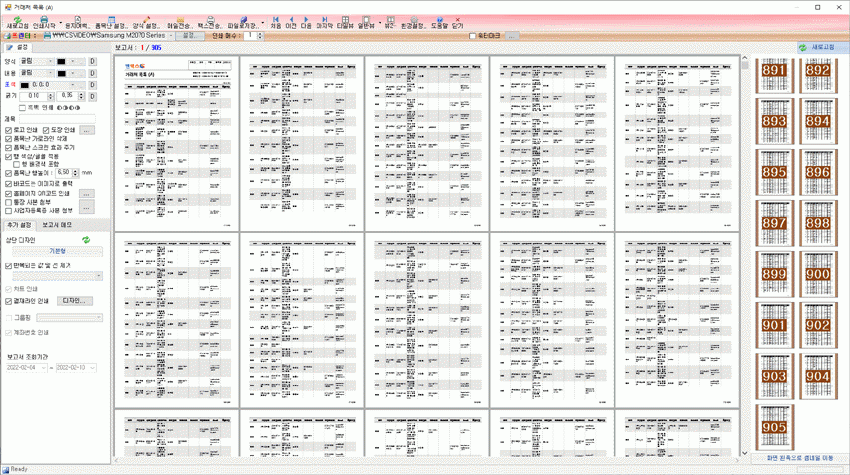
Task: Select the 설정 tab at top left
Action: click(x=17, y=48)
